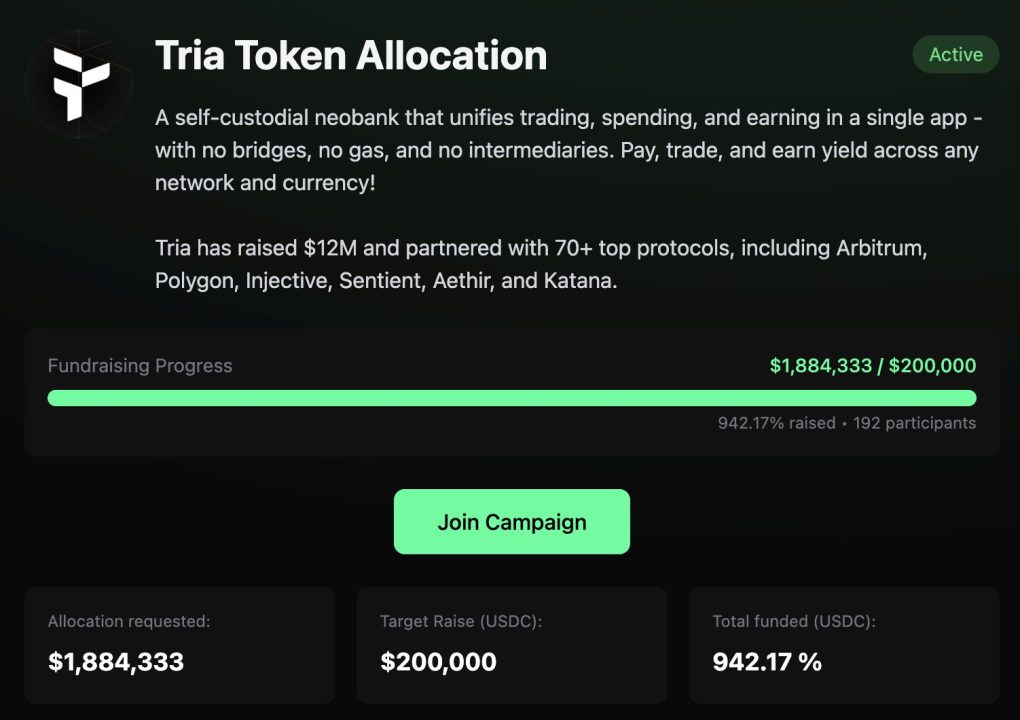Click the Tria logo icon
Screen dimensions: 1020x720
(79, 84)
